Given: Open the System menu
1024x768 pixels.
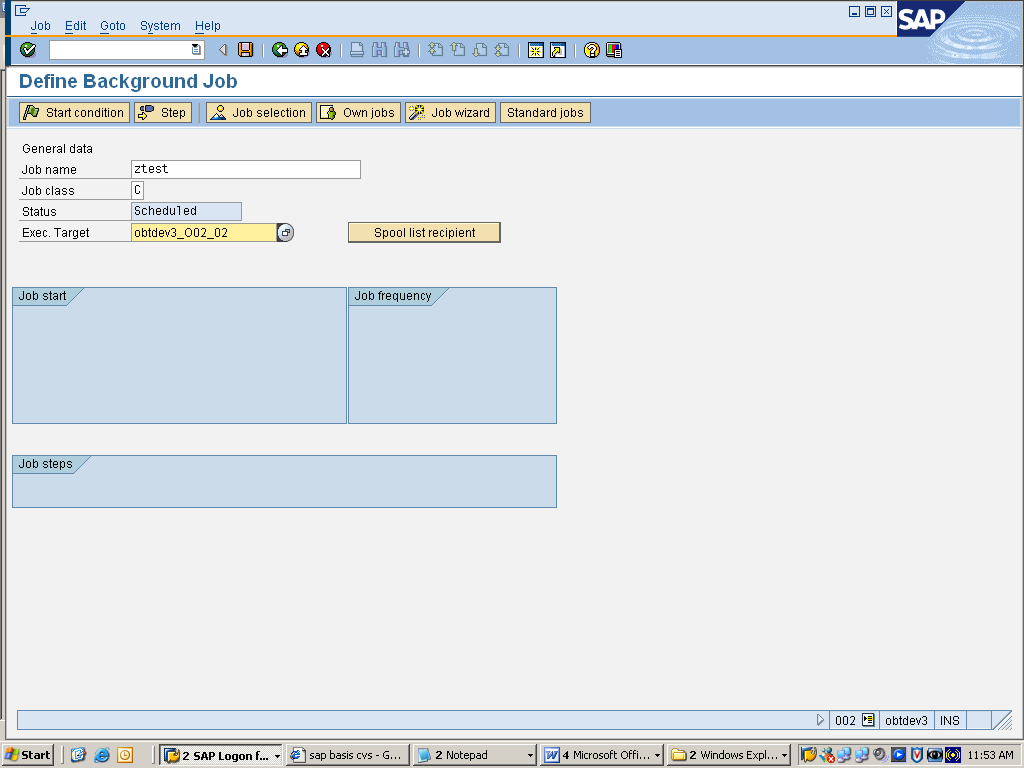Looking at the screenshot, I should pos(160,25).
